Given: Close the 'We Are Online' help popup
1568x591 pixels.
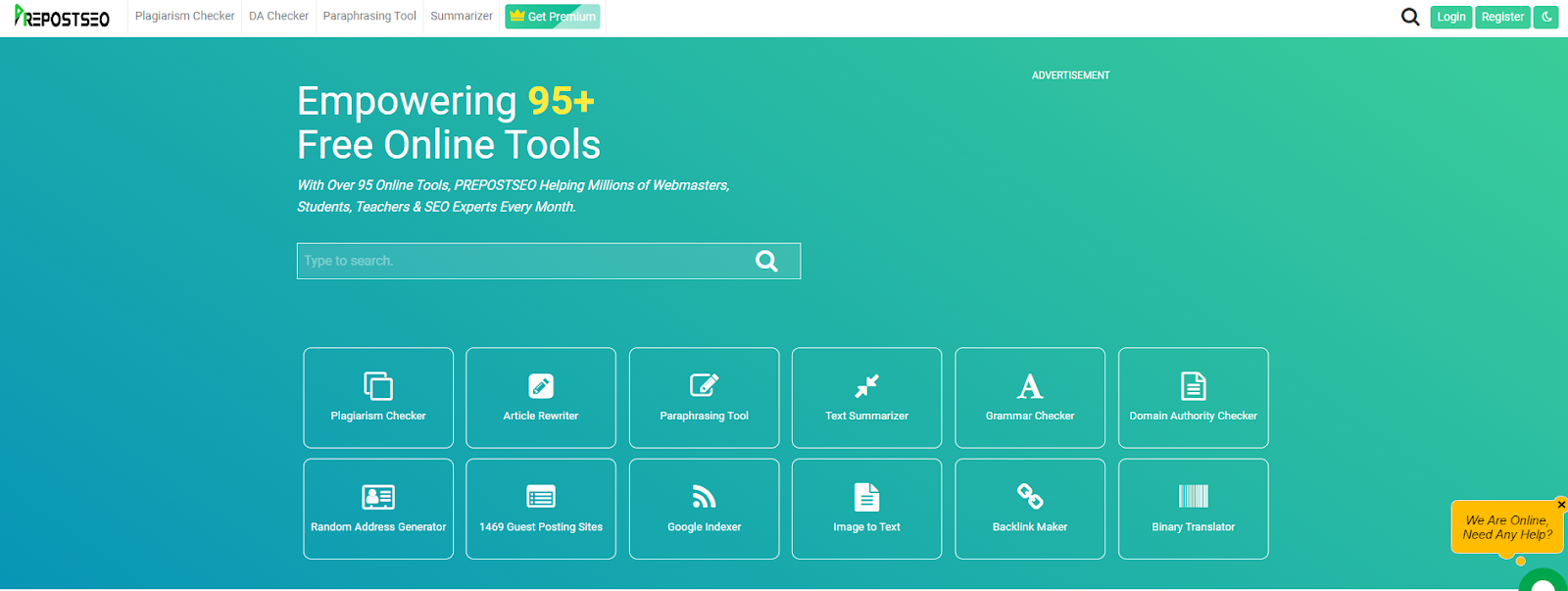Looking at the screenshot, I should coord(1561,505).
